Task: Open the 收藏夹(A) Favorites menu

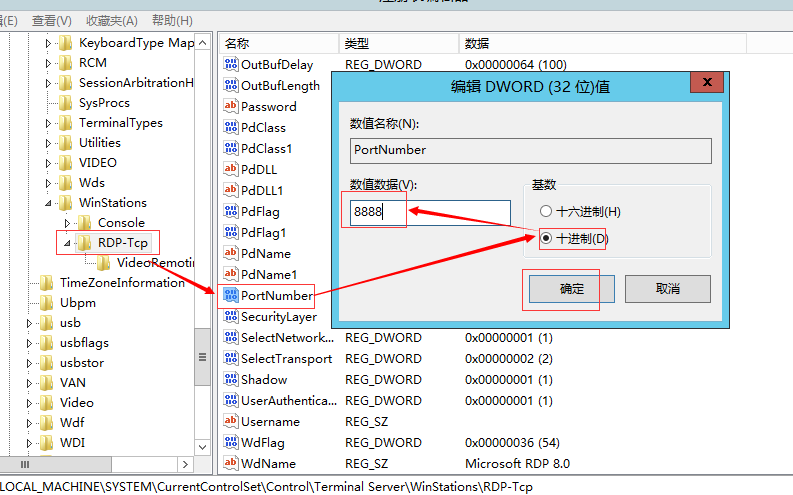Action: pos(112,21)
